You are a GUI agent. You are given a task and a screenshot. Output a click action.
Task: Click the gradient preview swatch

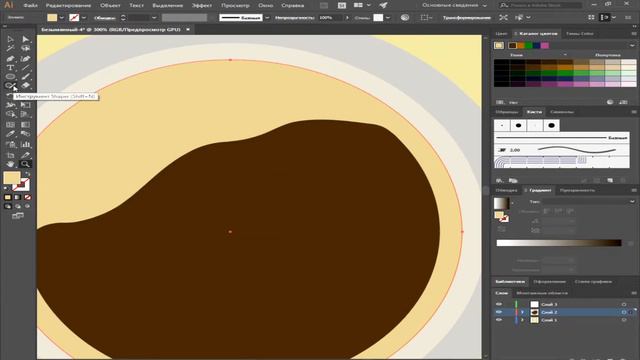[501, 203]
